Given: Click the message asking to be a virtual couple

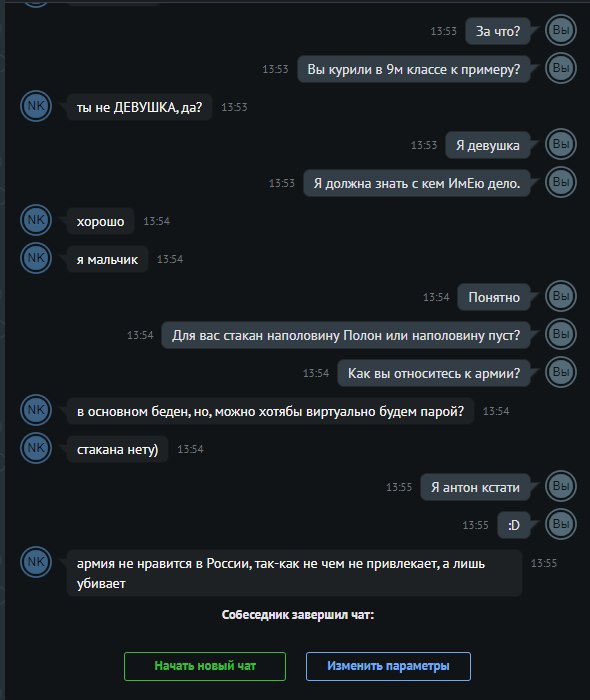Looking at the screenshot, I should (x=270, y=411).
